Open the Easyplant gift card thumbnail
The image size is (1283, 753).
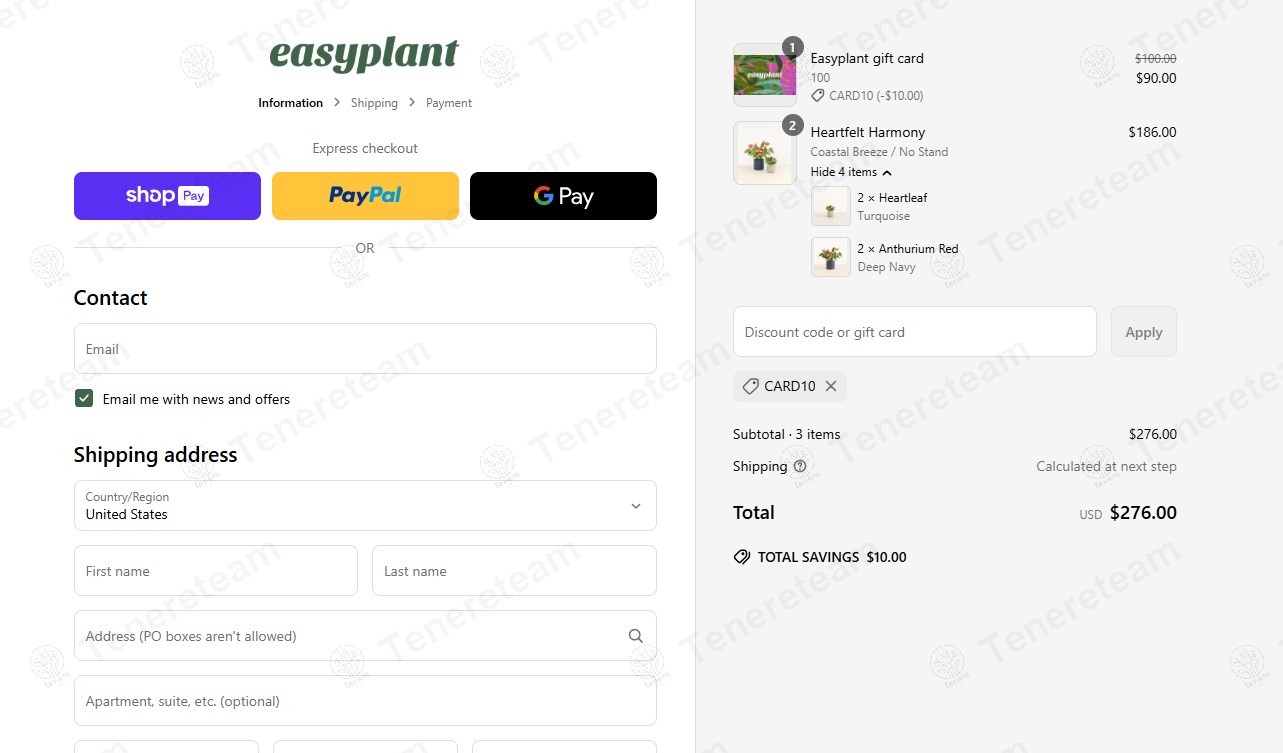pyautogui.click(x=765, y=75)
